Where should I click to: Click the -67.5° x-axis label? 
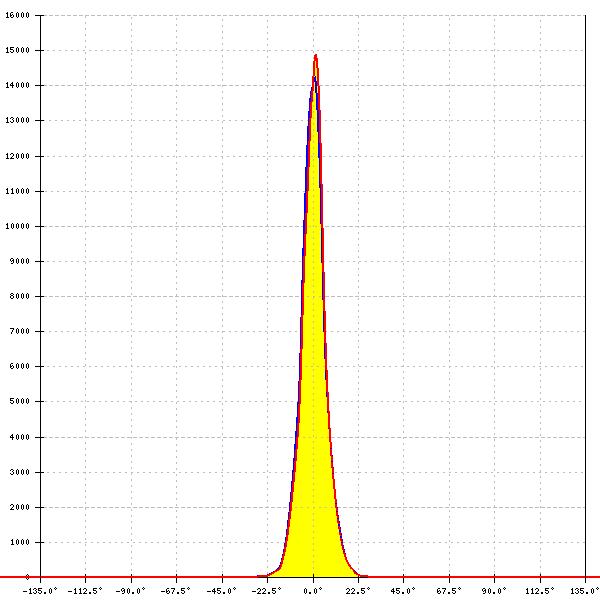tap(176, 591)
